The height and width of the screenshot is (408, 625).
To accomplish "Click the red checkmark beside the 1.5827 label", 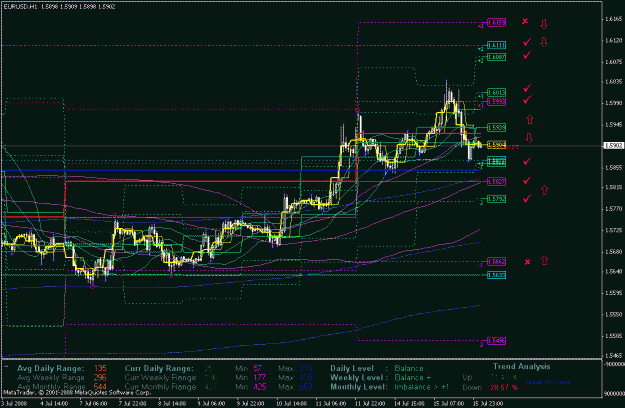I will pos(527,180).
